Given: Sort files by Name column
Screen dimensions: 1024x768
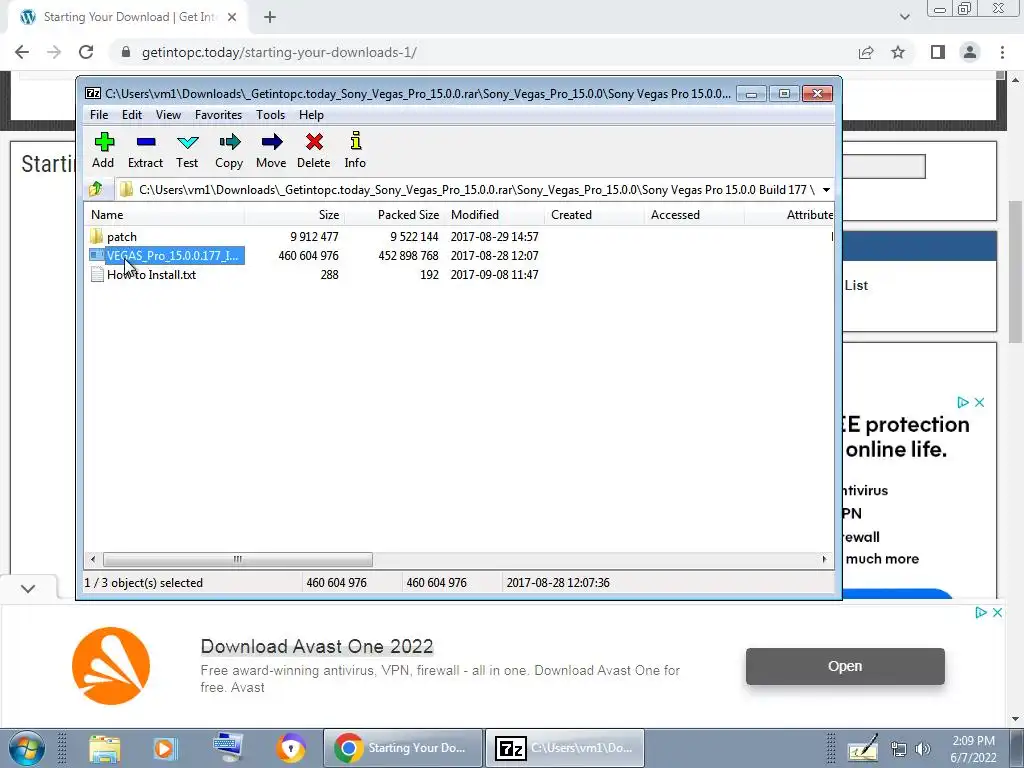Looking at the screenshot, I should pos(165,215).
